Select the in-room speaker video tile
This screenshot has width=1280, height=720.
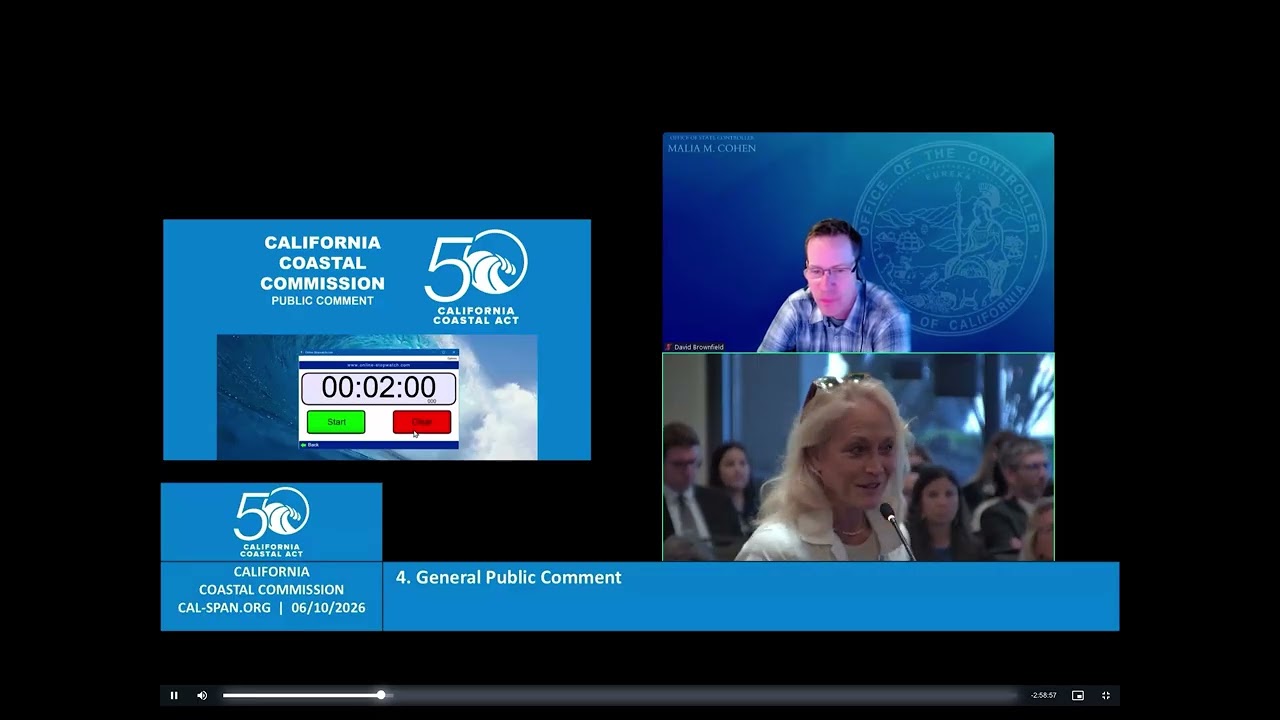[x=858, y=457]
